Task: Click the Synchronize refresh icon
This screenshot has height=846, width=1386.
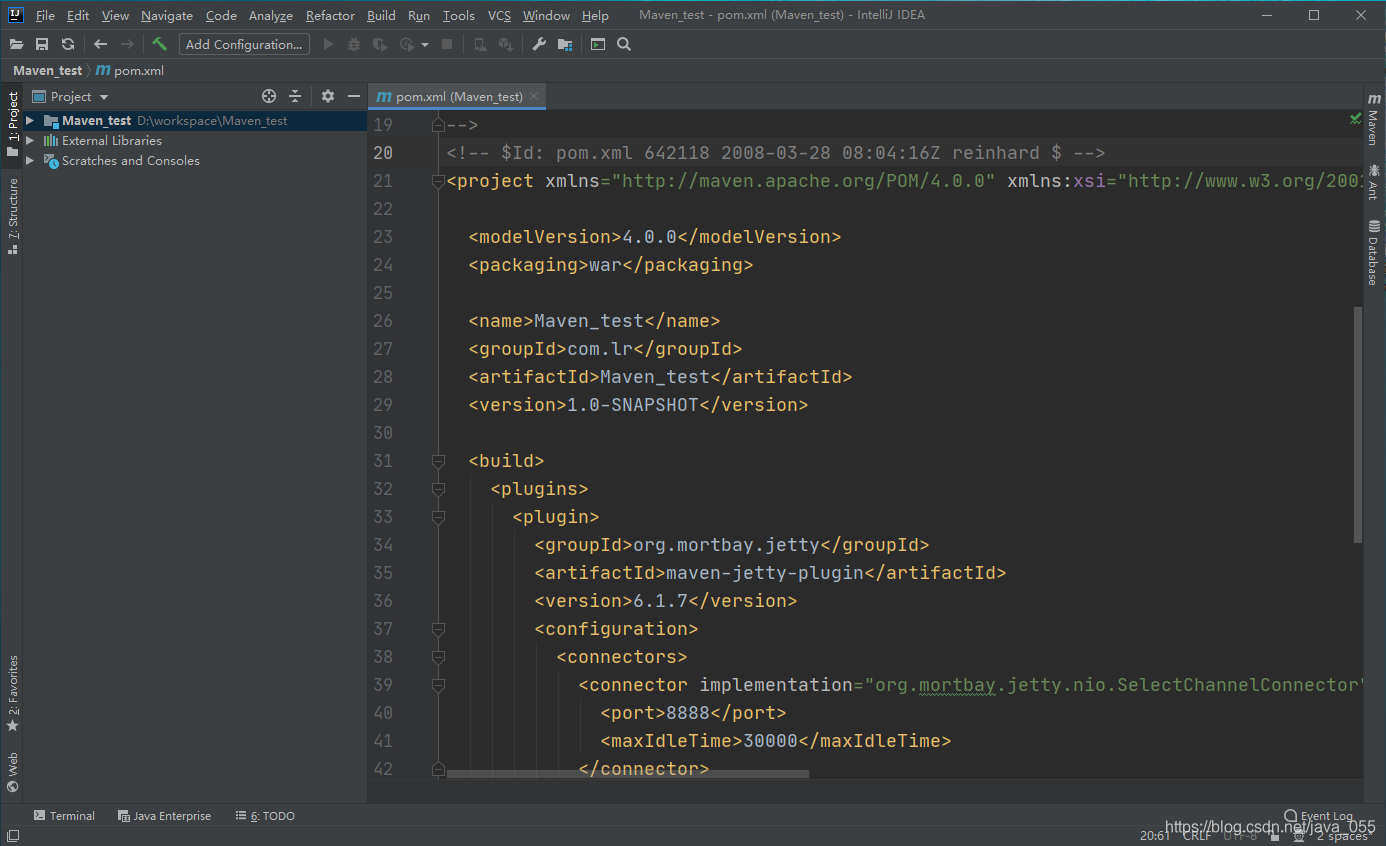Action: (x=68, y=44)
